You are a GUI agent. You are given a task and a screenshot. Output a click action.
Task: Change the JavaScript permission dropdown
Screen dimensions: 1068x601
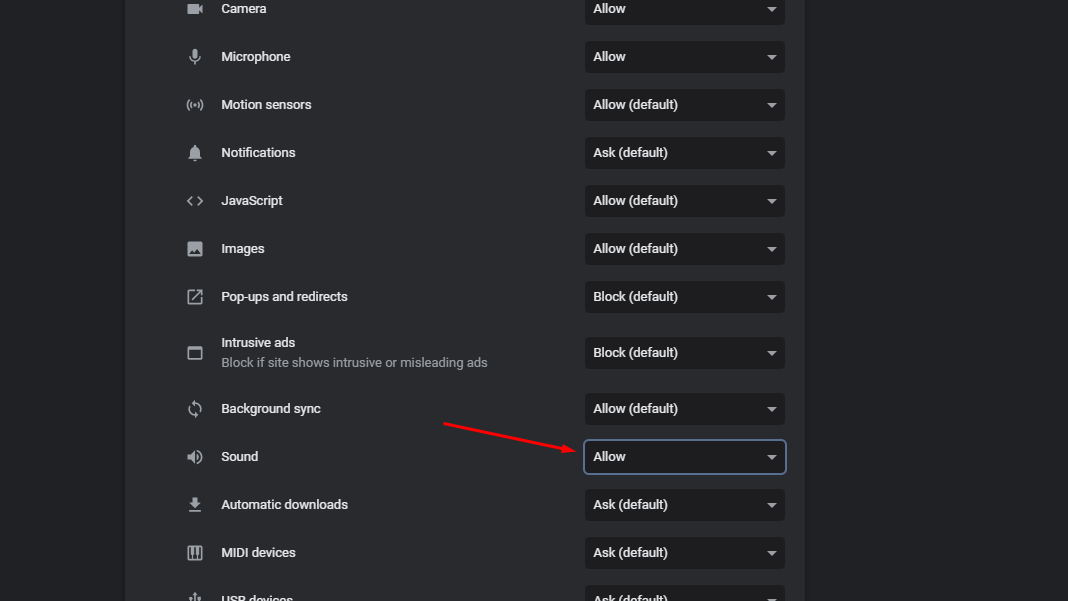[685, 201]
